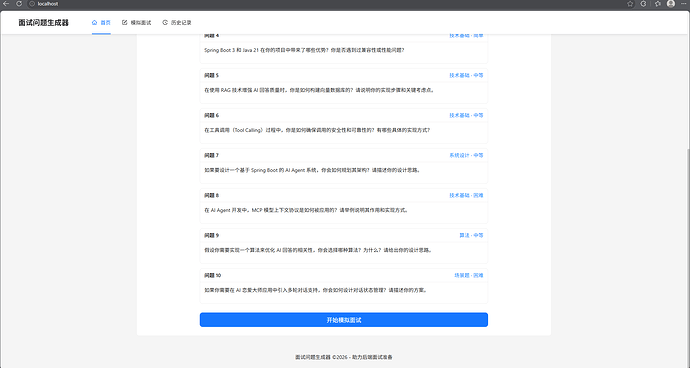
Task: Click the favorites icon in browser toolbar
Action: point(657,4)
